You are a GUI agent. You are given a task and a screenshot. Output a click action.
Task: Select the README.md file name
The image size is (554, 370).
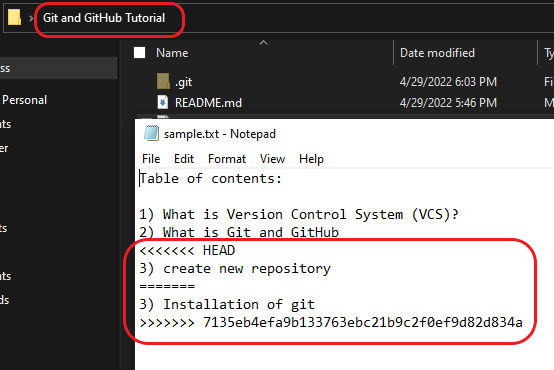208,103
